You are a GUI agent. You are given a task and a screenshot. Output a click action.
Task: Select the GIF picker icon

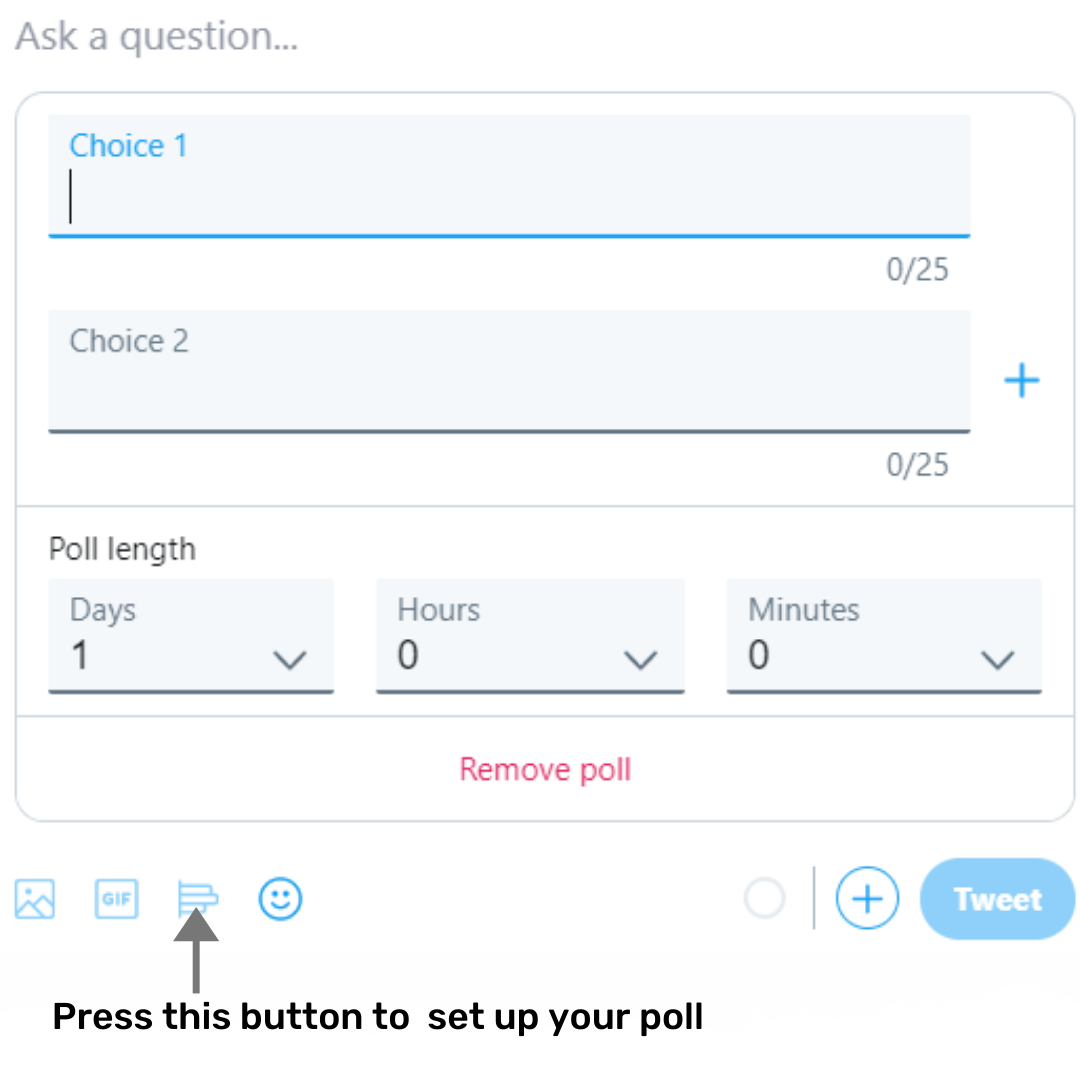point(116,899)
